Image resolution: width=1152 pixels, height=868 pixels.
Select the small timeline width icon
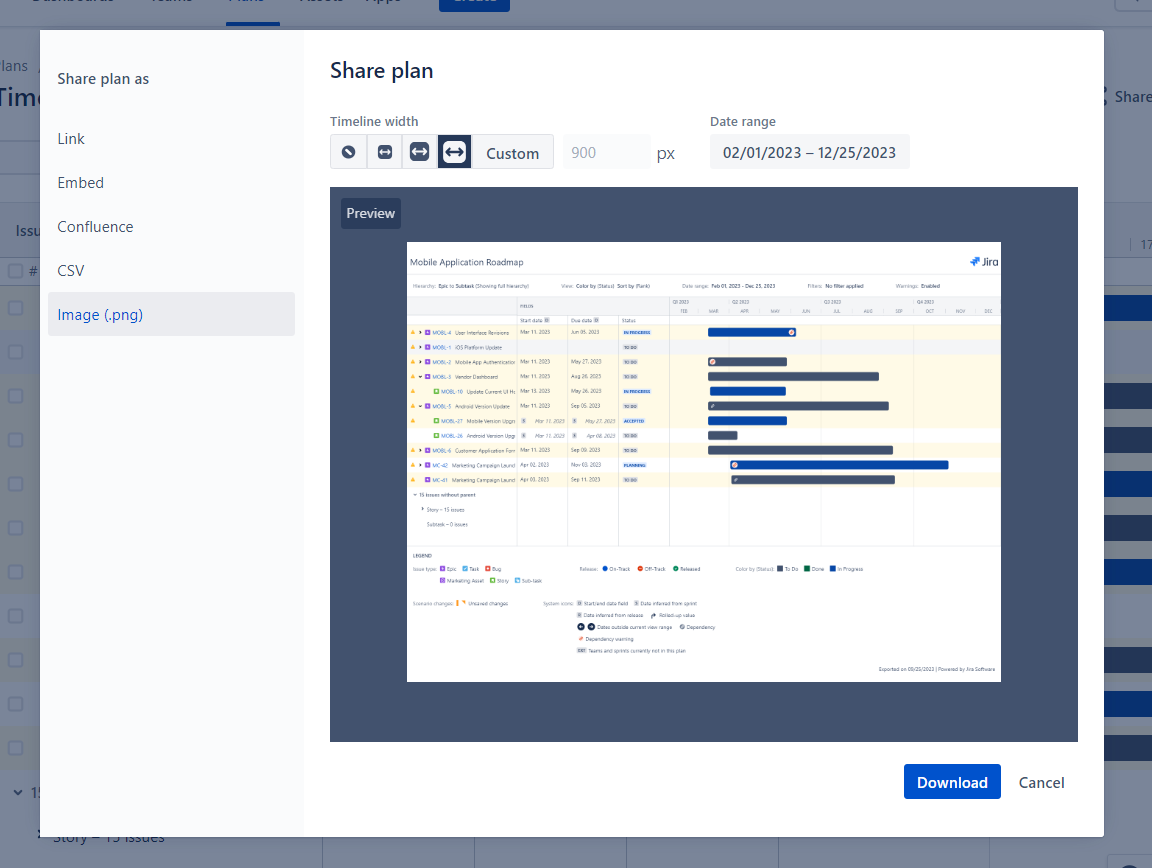pyautogui.click(x=384, y=152)
